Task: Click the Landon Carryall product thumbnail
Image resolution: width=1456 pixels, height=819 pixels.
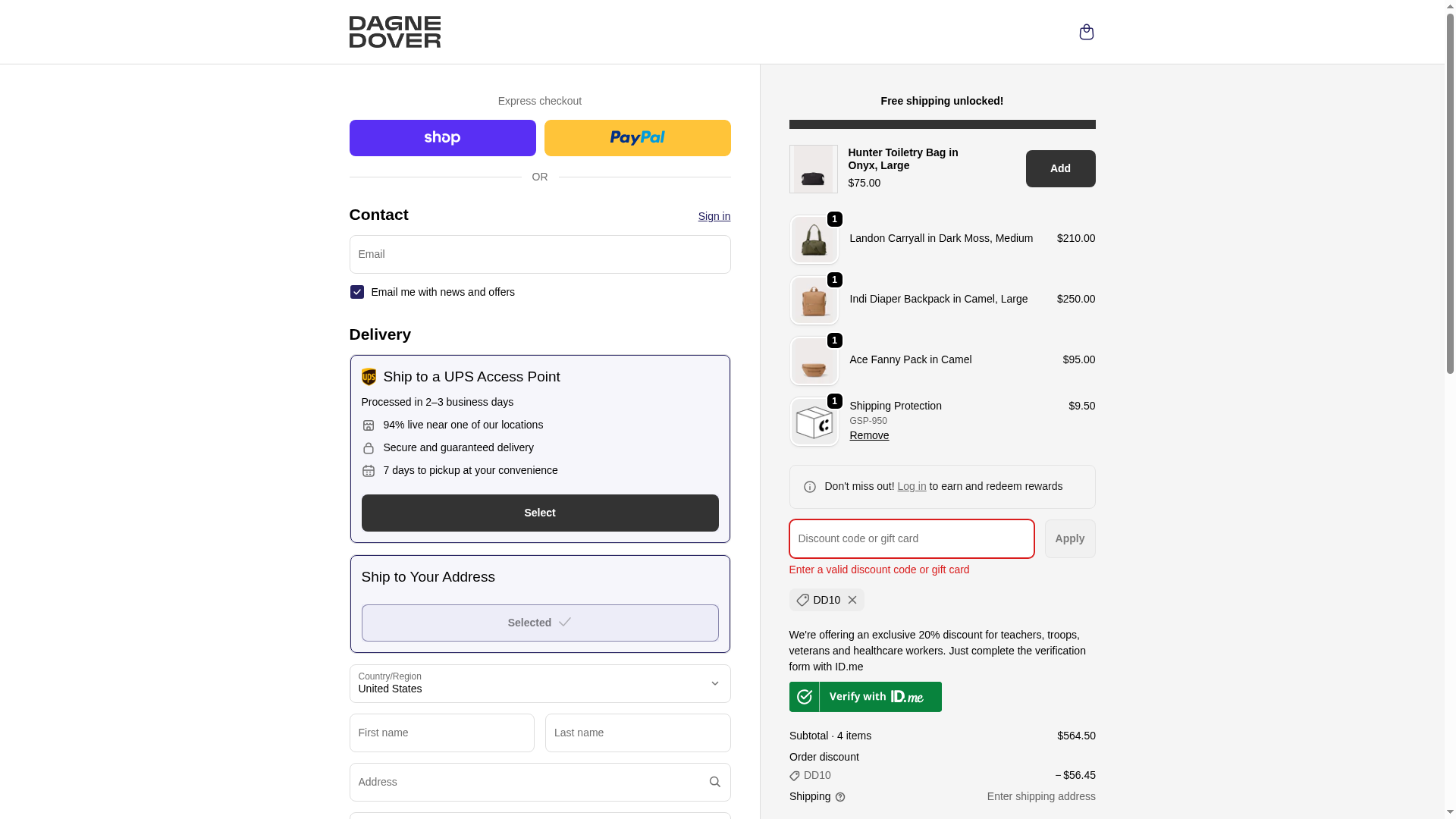Action: click(x=814, y=240)
